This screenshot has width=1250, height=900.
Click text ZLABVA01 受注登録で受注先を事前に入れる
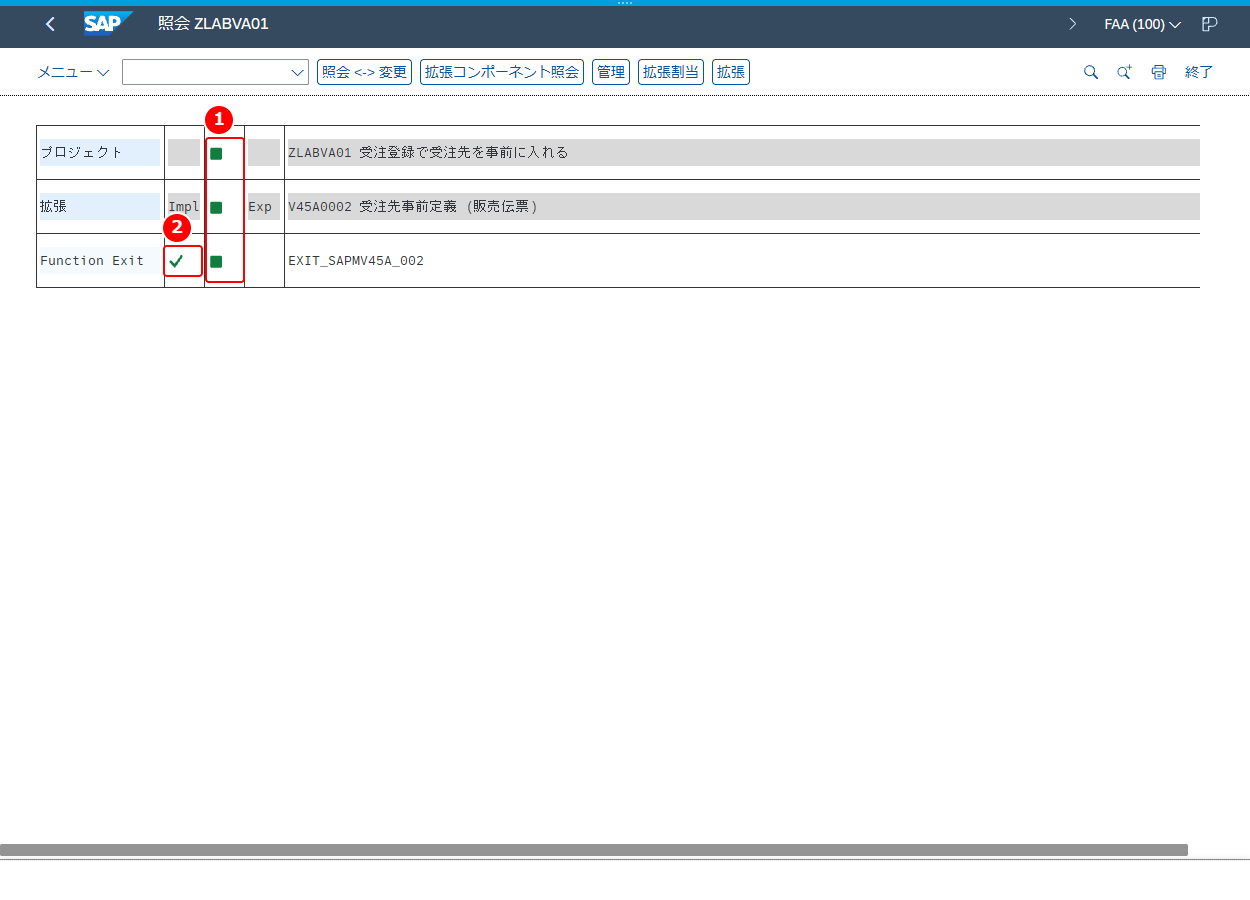tap(428, 153)
